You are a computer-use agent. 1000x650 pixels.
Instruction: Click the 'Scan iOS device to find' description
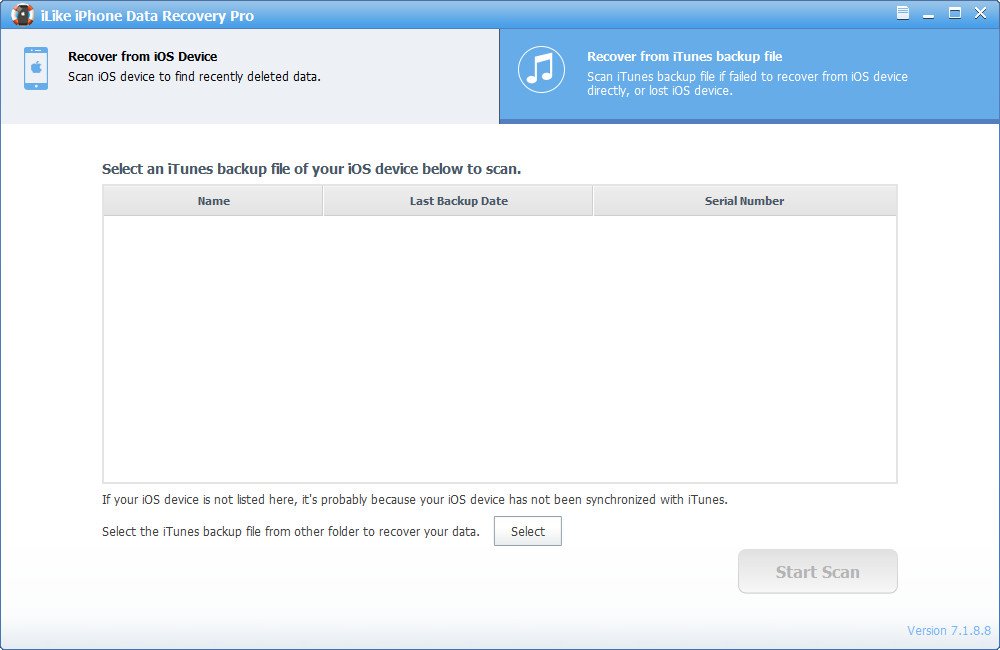(195, 77)
